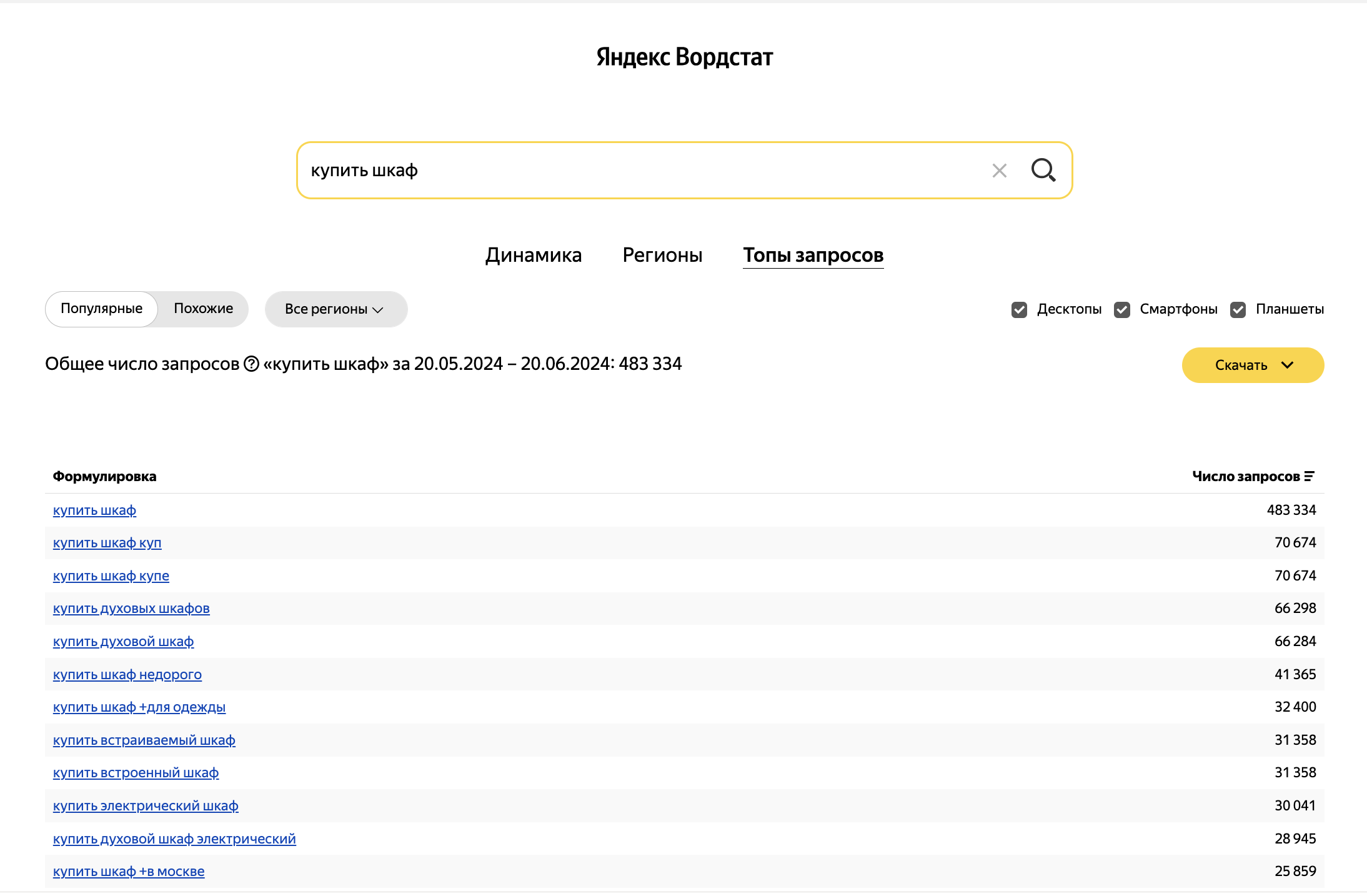Clear the search field with the X icon

999,171
